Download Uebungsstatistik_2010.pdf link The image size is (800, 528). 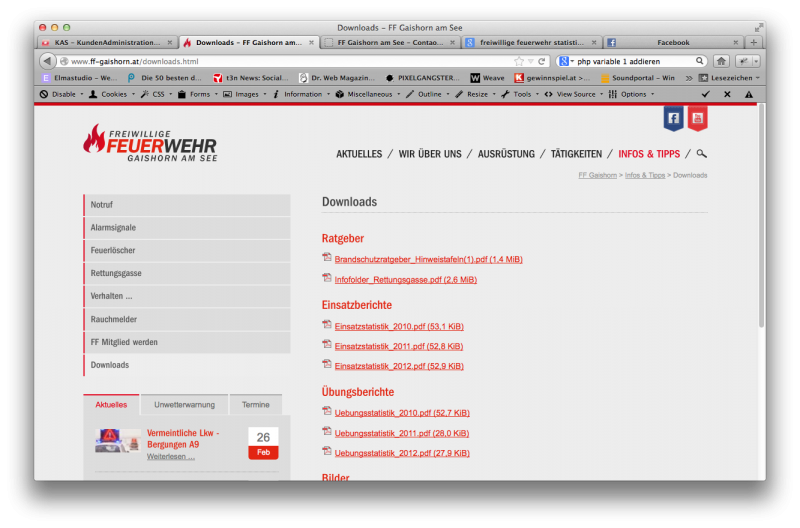click(402, 413)
